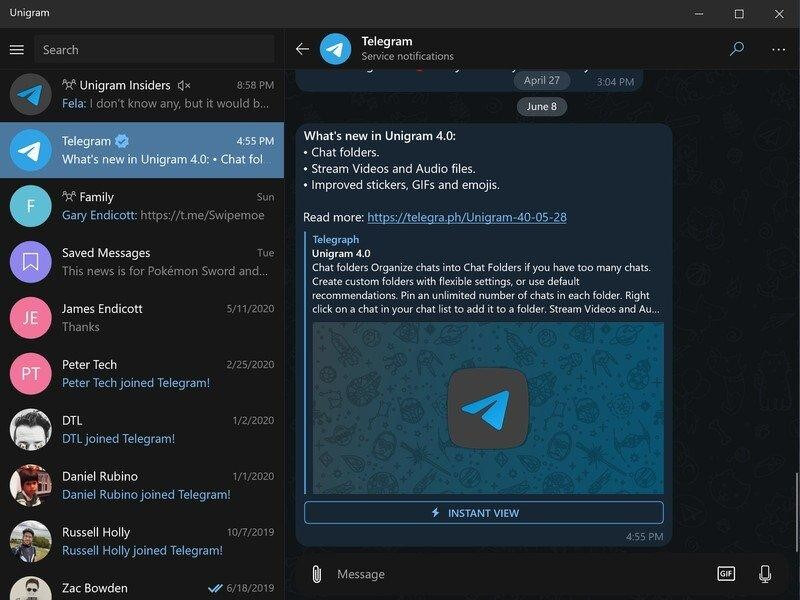Open the three-dot options menu
Viewport: 800px width, 600px height.
776,47
